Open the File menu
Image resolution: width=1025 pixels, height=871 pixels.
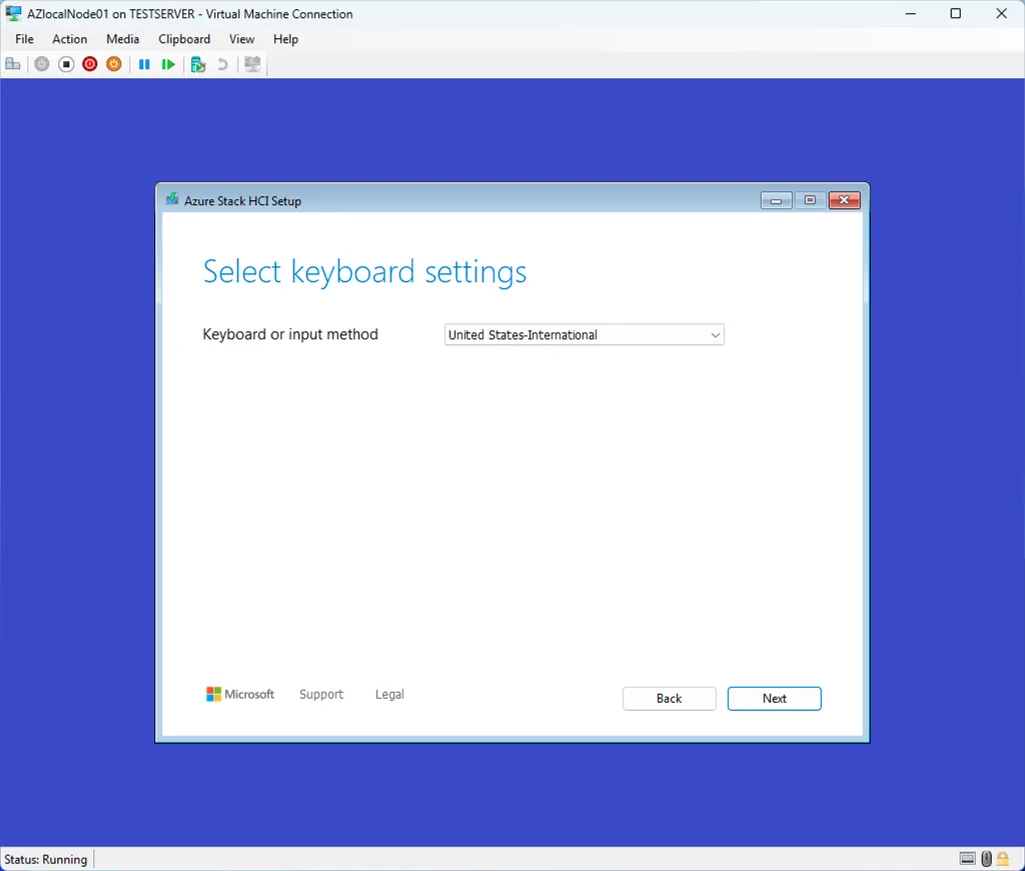point(24,39)
